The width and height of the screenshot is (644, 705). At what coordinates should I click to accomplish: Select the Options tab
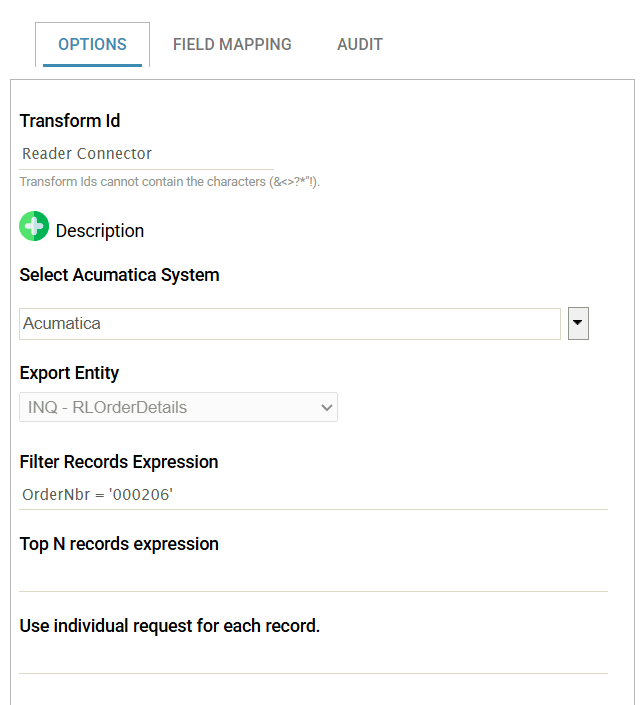coord(92,45)
